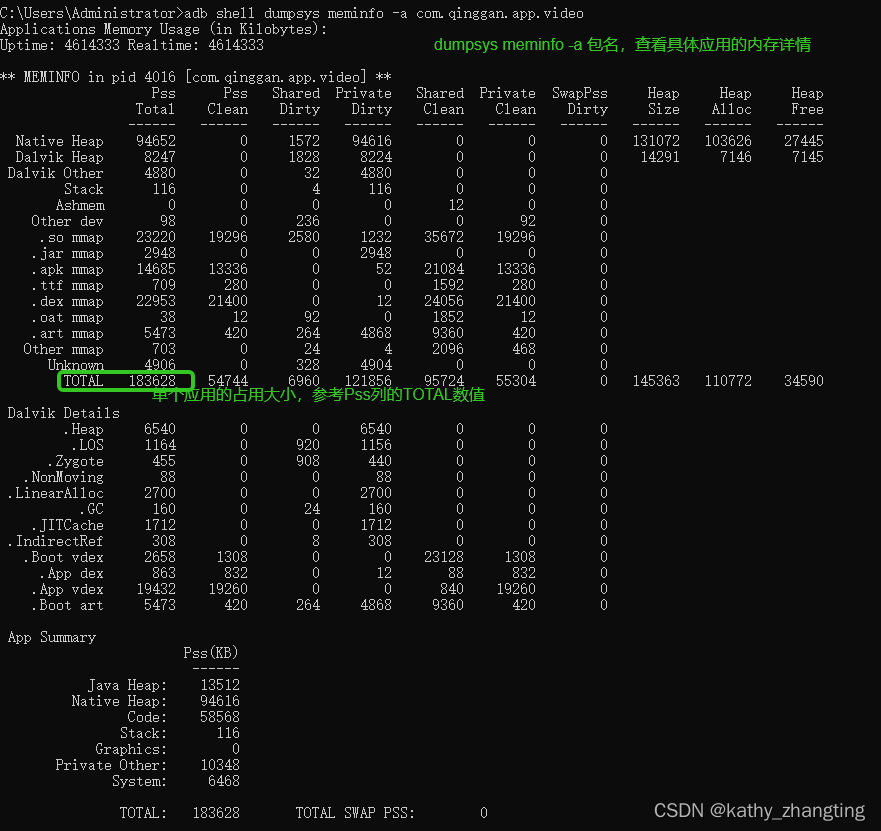The height and width of the screenshot is (831, 881).
Task: Click the Dalvik Details section heading
Action: pyautogui.click(x=63, y=414)
